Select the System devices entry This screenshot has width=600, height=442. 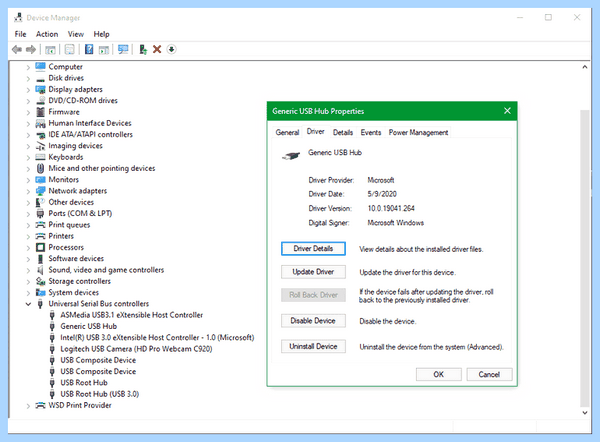tap(73, 292)
